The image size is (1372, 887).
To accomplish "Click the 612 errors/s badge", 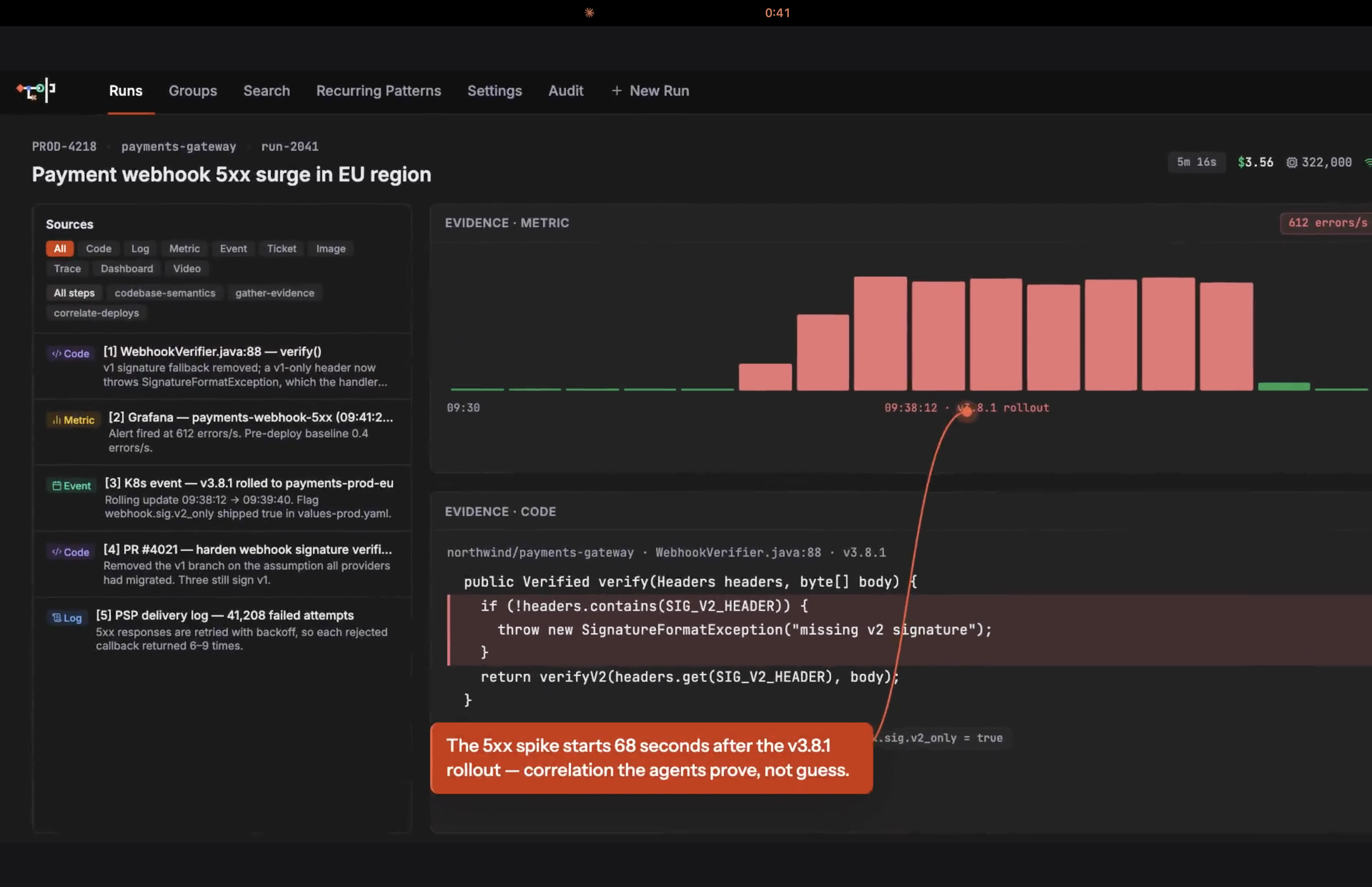I will [x=1326, y=223].
